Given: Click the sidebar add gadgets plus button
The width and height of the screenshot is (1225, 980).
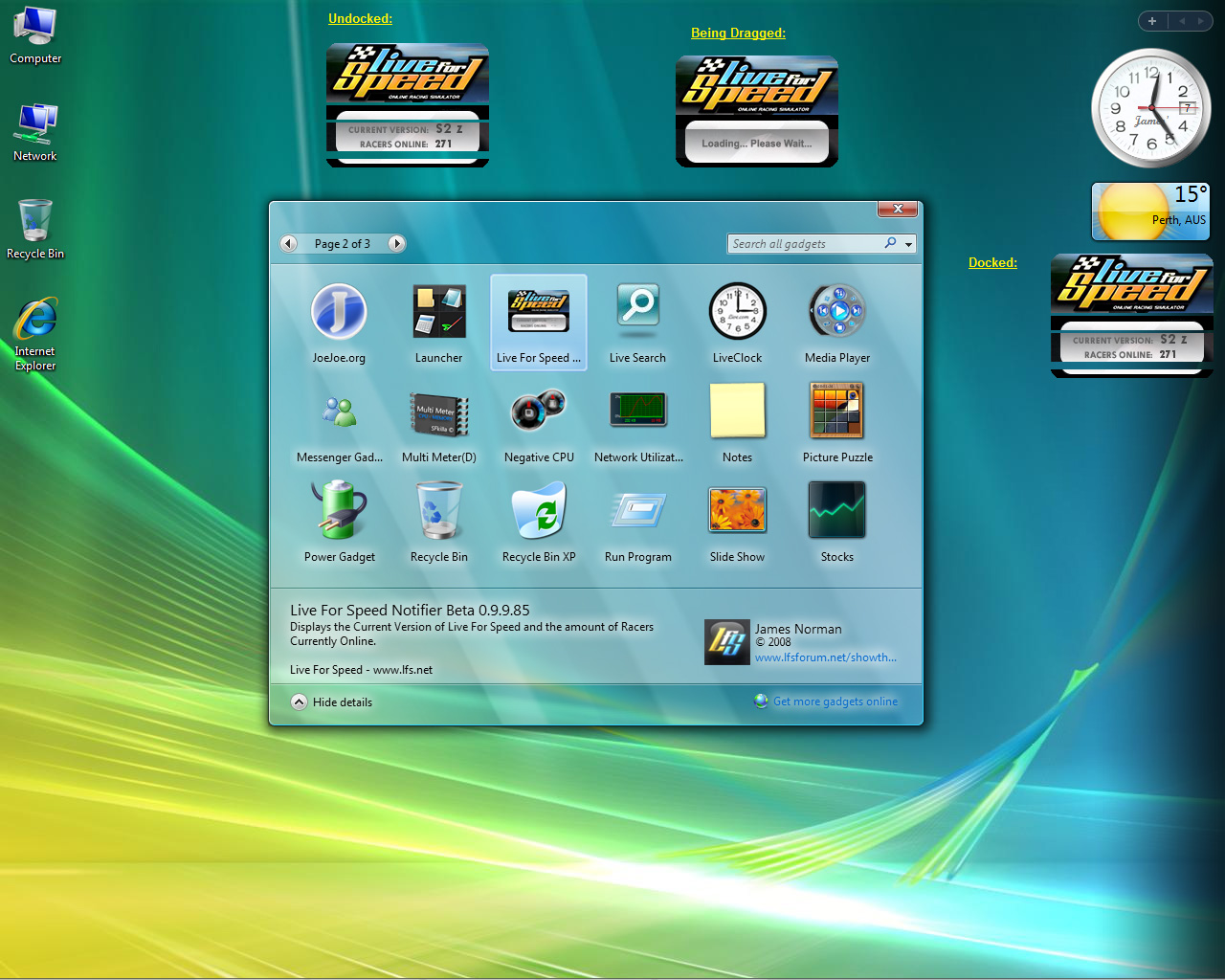Looking at the screenshot, I should click(x=1152, y=21).
